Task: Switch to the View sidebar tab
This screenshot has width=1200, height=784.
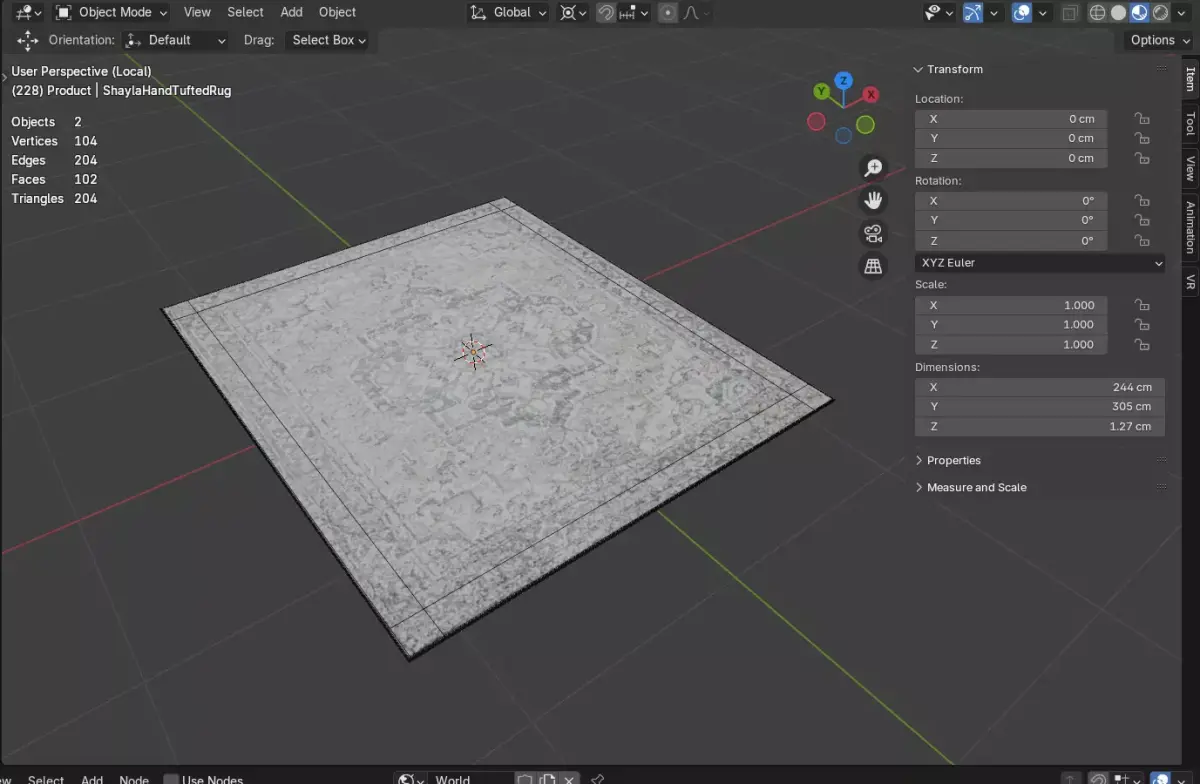Action: (x=1190, y=167)
